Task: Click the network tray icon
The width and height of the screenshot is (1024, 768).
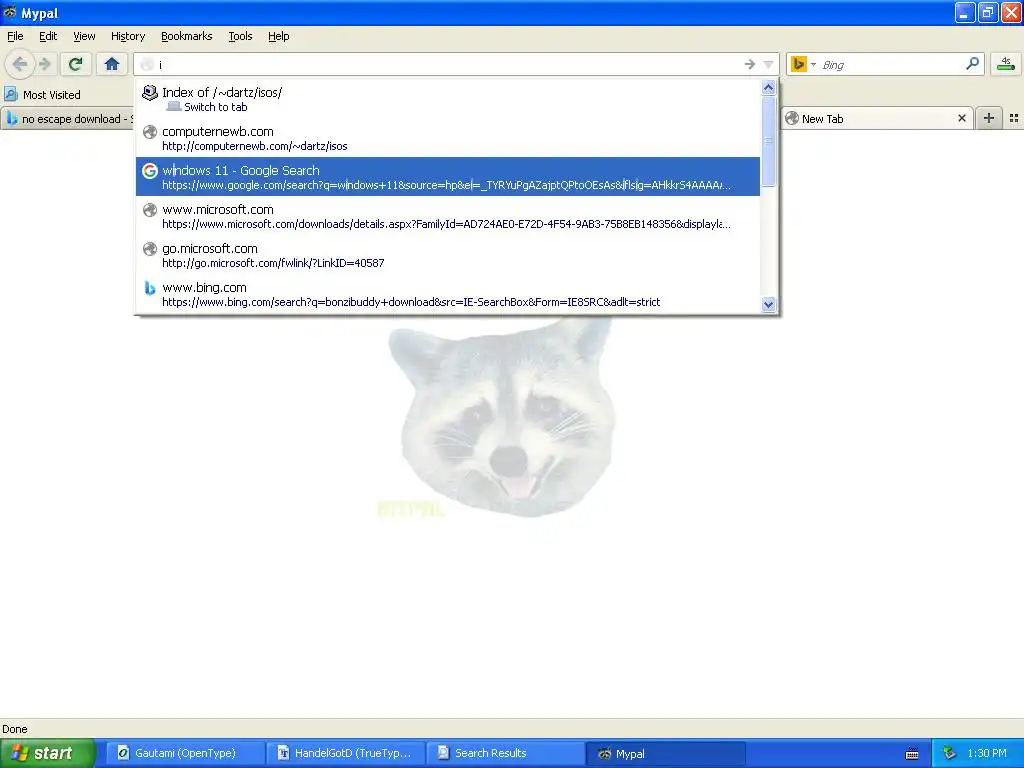Action: (x=950, y=754)
